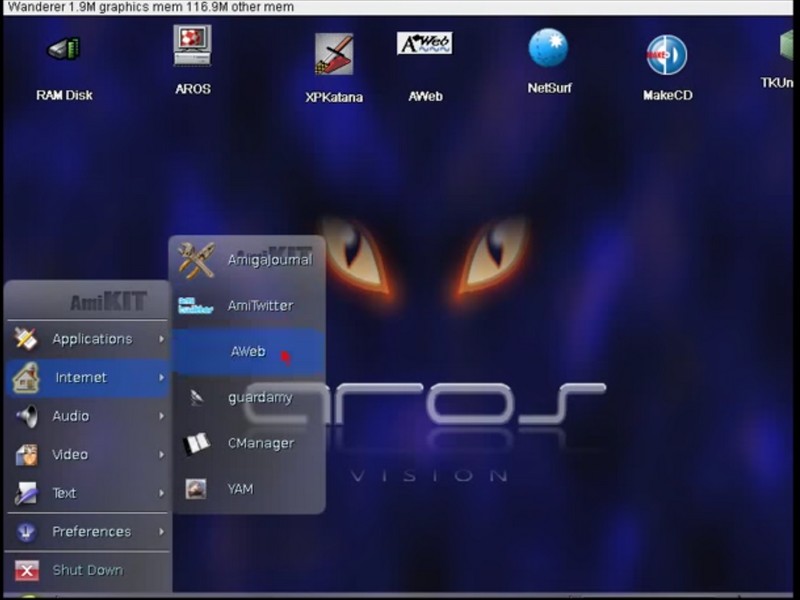
Task: Select guardamy in the Internet submenu
Action: pos(259,398)
